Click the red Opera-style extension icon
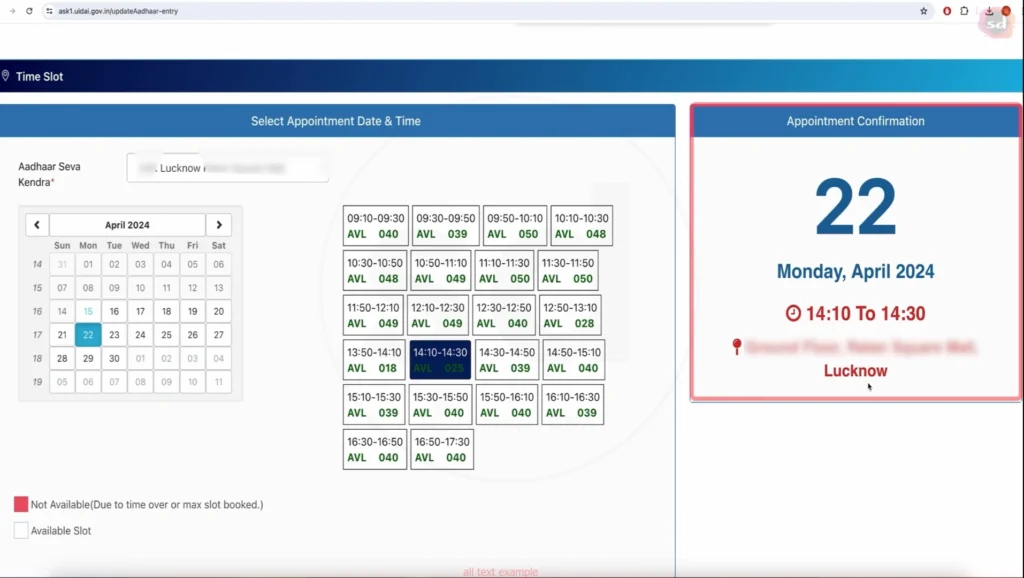Viewport: 1024px width, 578px height. [x=946, y=11]
